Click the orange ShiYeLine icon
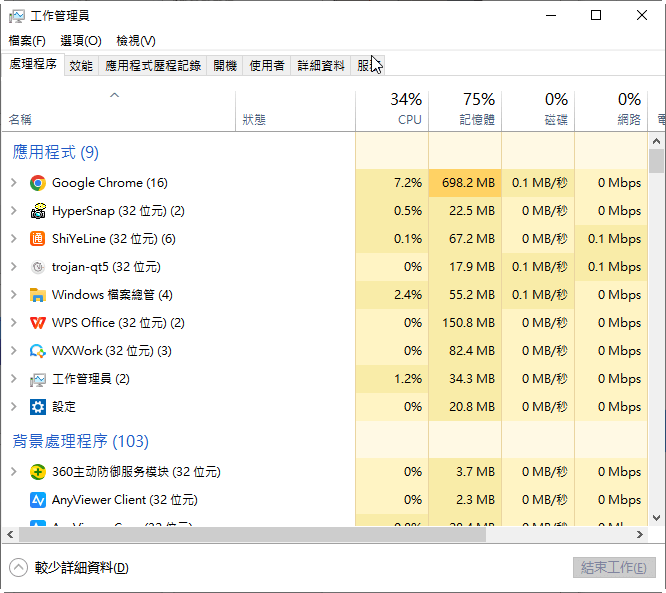666x593 pixels. pos(38,239)
